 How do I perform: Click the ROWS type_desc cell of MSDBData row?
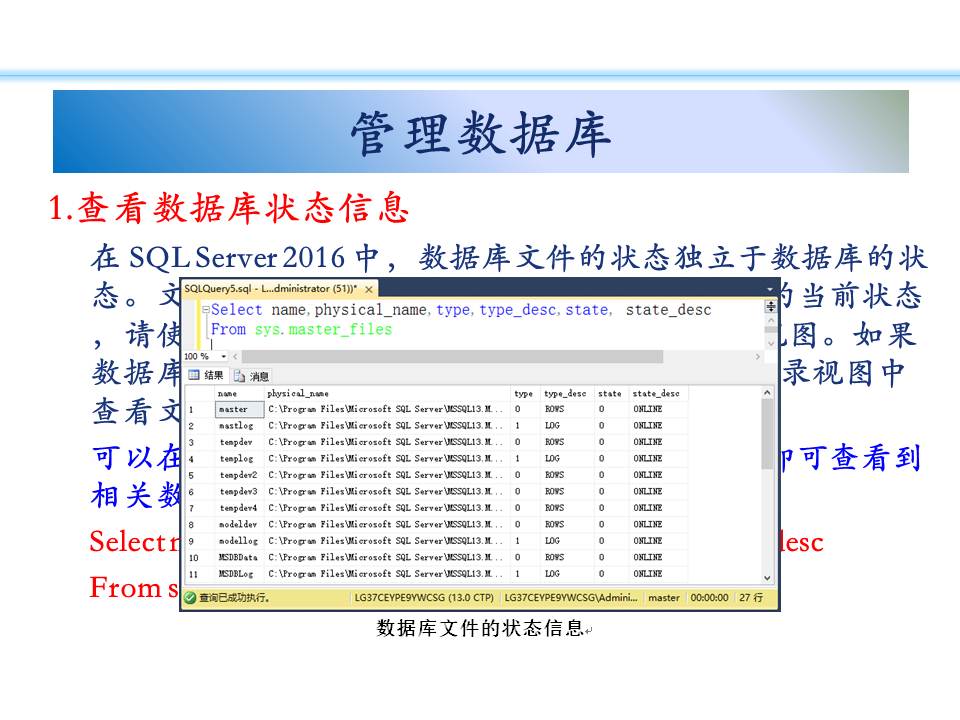tap(566, 558)
